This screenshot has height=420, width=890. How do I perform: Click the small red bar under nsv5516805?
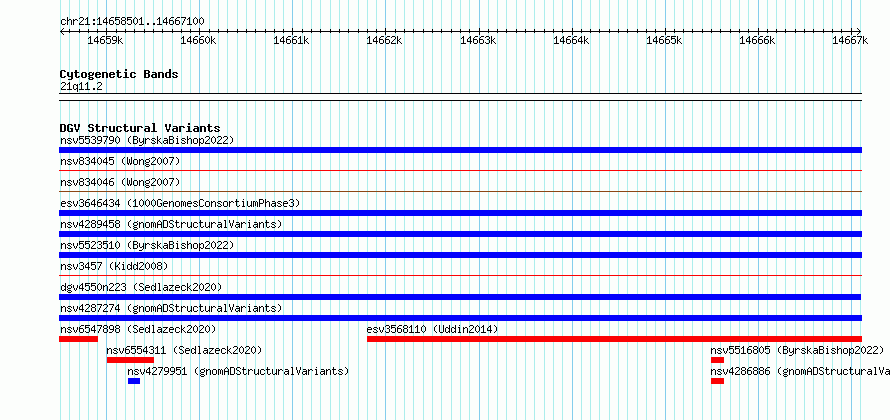(717, 360)
